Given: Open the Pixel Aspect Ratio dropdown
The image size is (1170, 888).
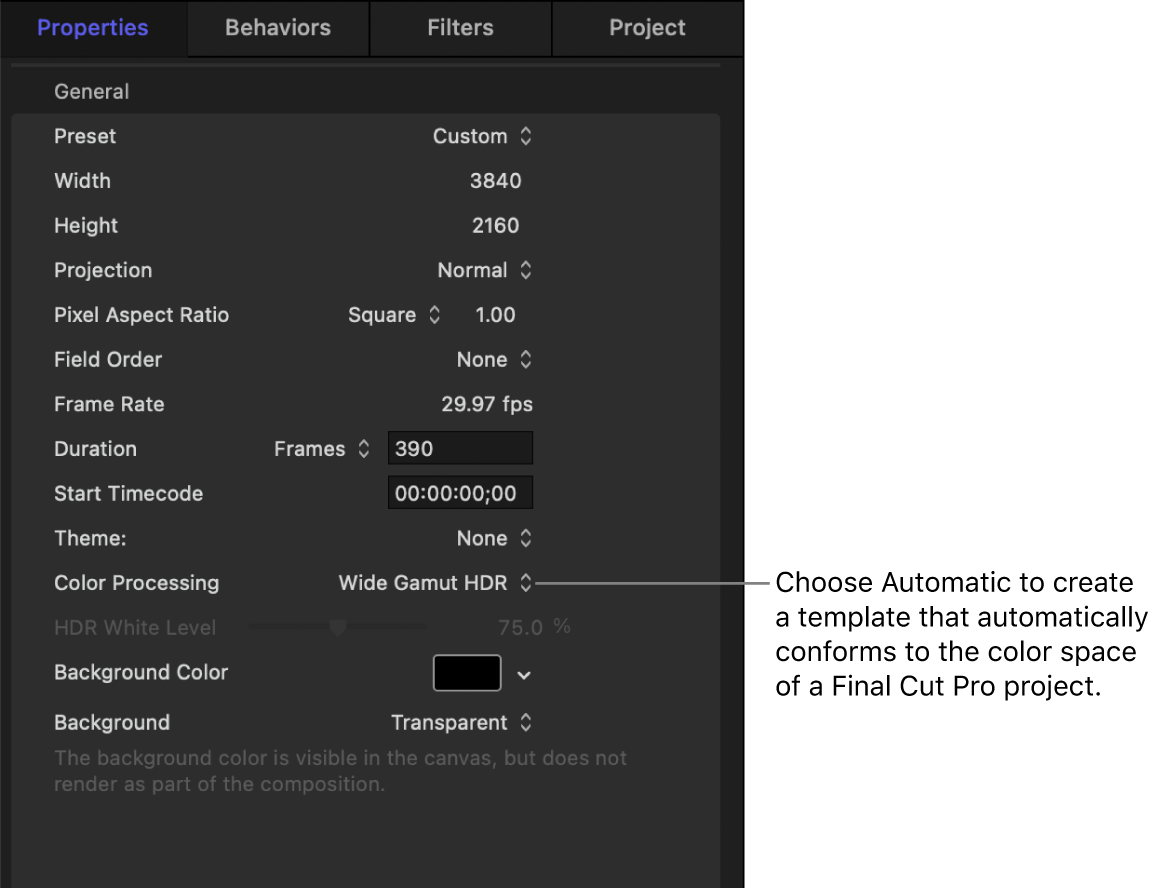Looking at the screenshot, I should point(395,315).
